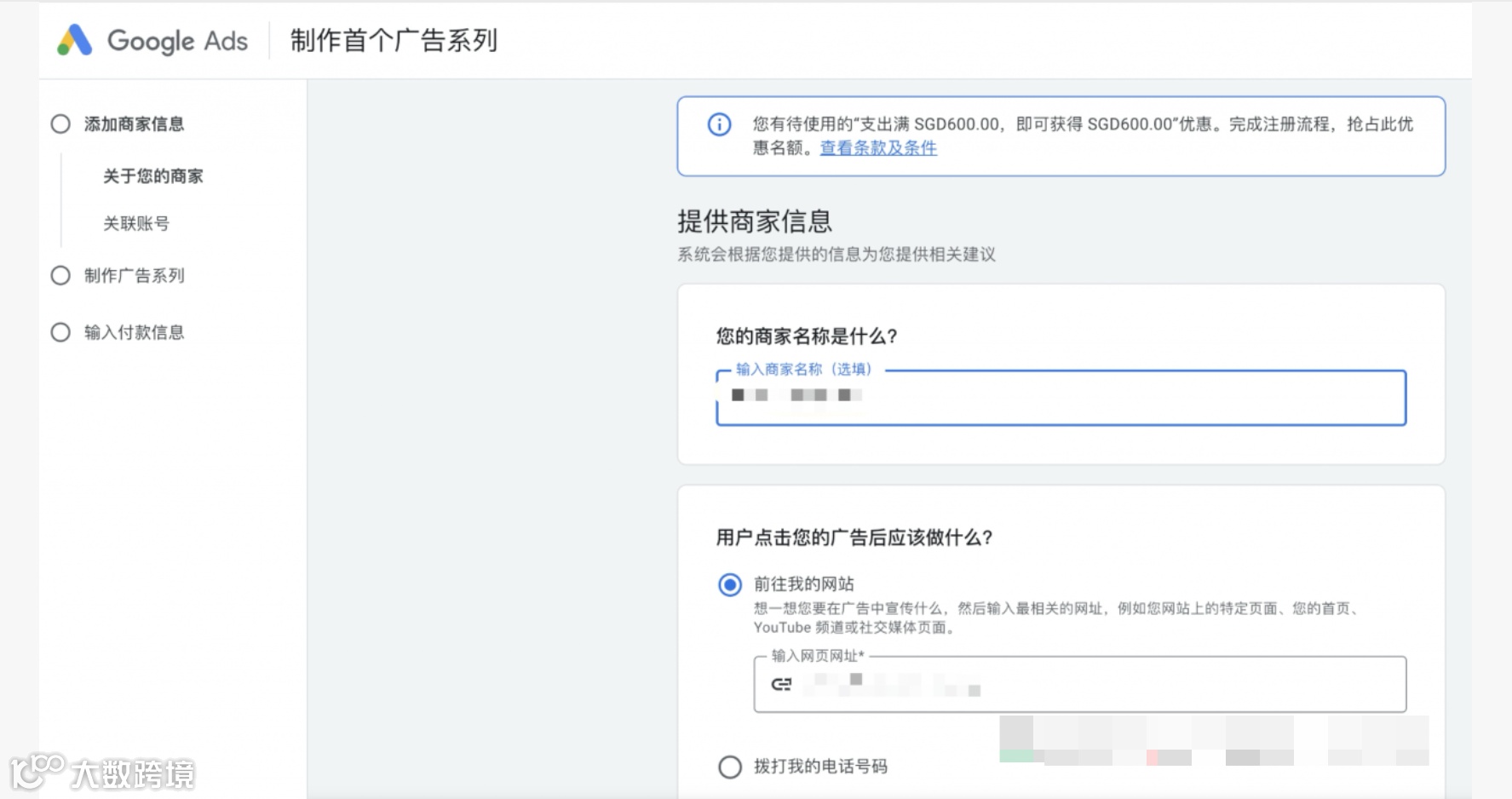Click the link icon in the URL field
Viewport: 1512px width, 799px height.
(781, 684)
